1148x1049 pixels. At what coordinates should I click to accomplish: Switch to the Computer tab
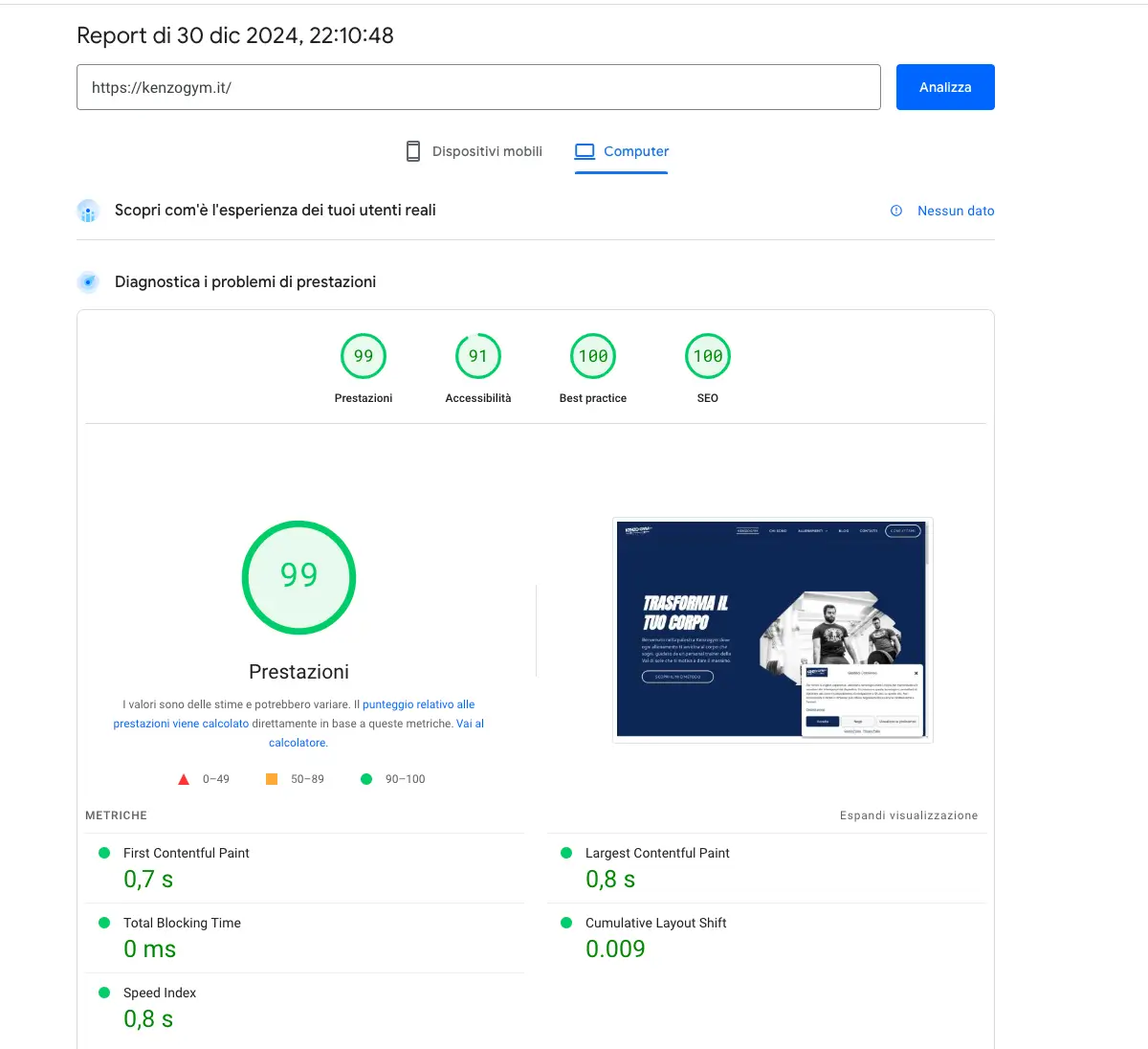[x=636, y=151]
